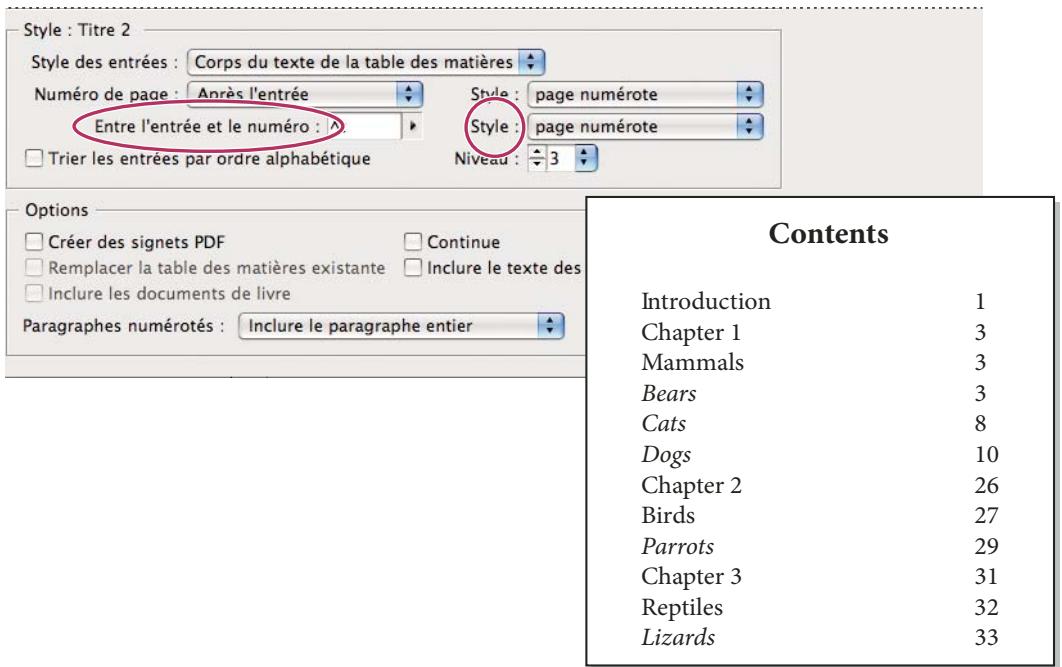
Task: Open Style dropdown beside Numéro de page
Action: [645, 94]
